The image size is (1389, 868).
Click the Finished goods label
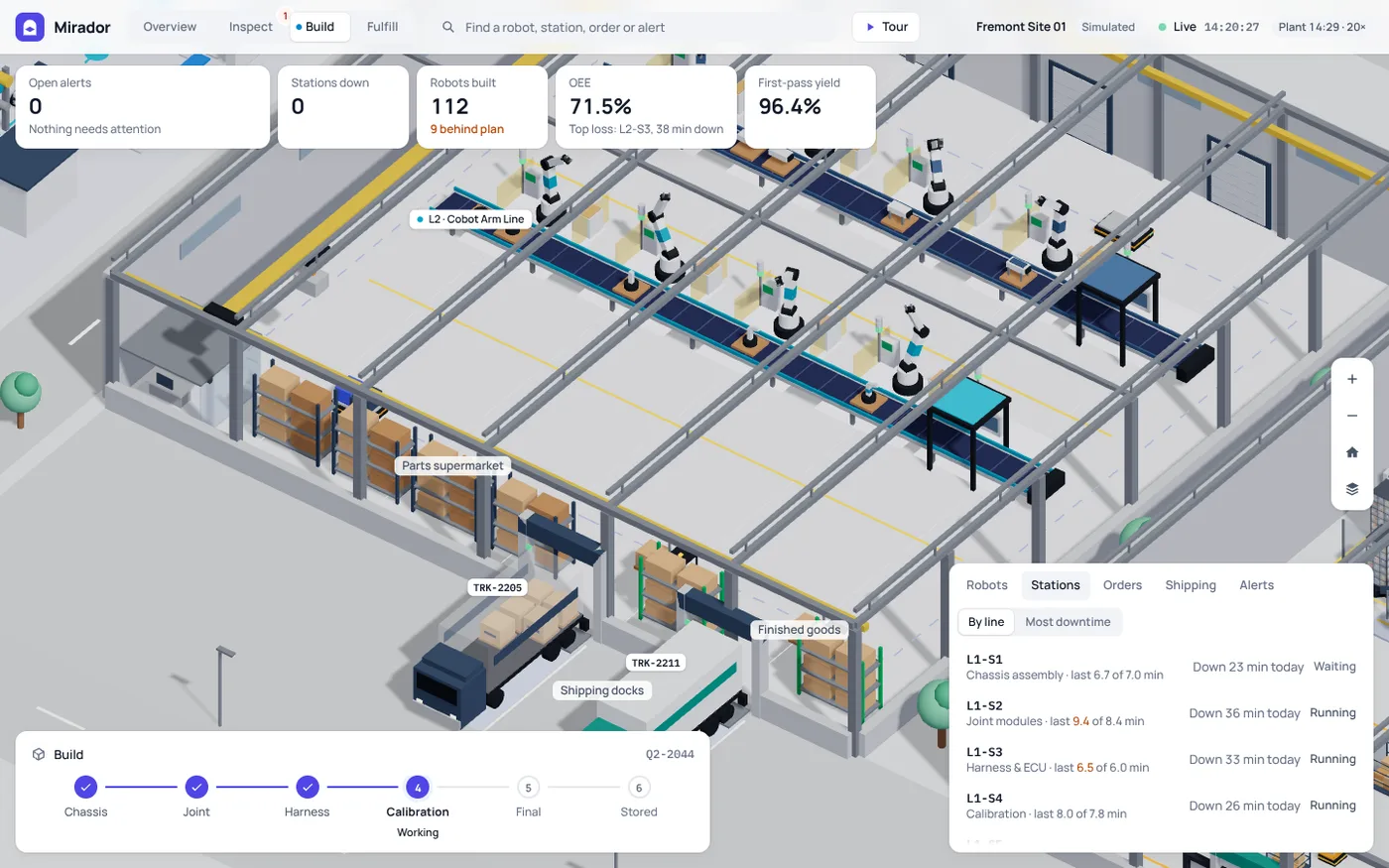[799, 630]
